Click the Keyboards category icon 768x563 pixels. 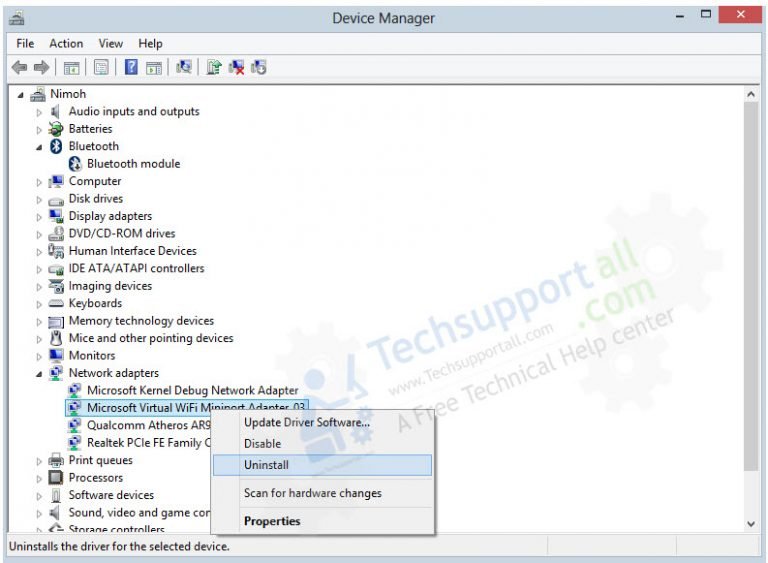coord(56,304)
